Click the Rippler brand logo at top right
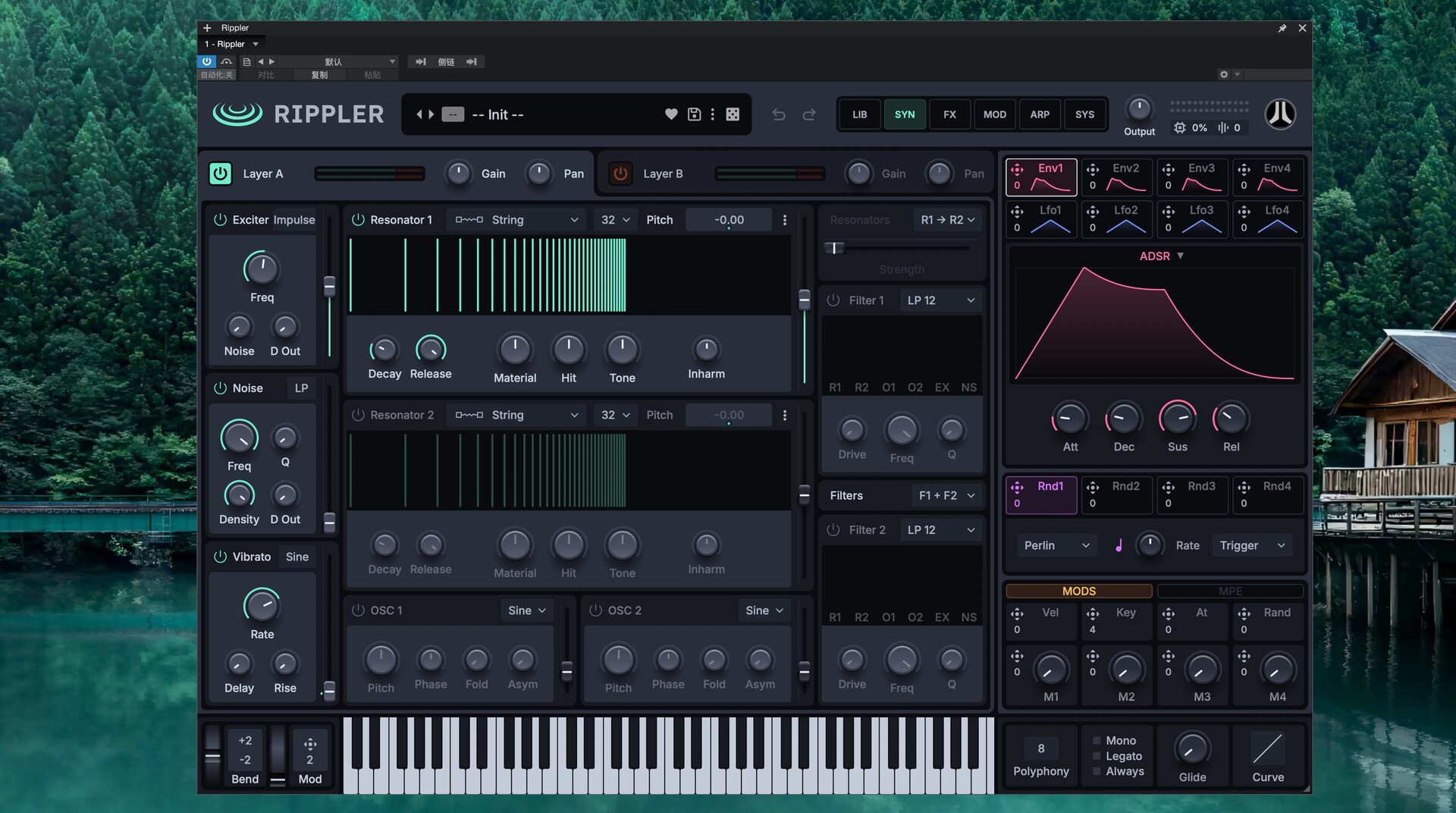1456x813 pixels. 1280,115
